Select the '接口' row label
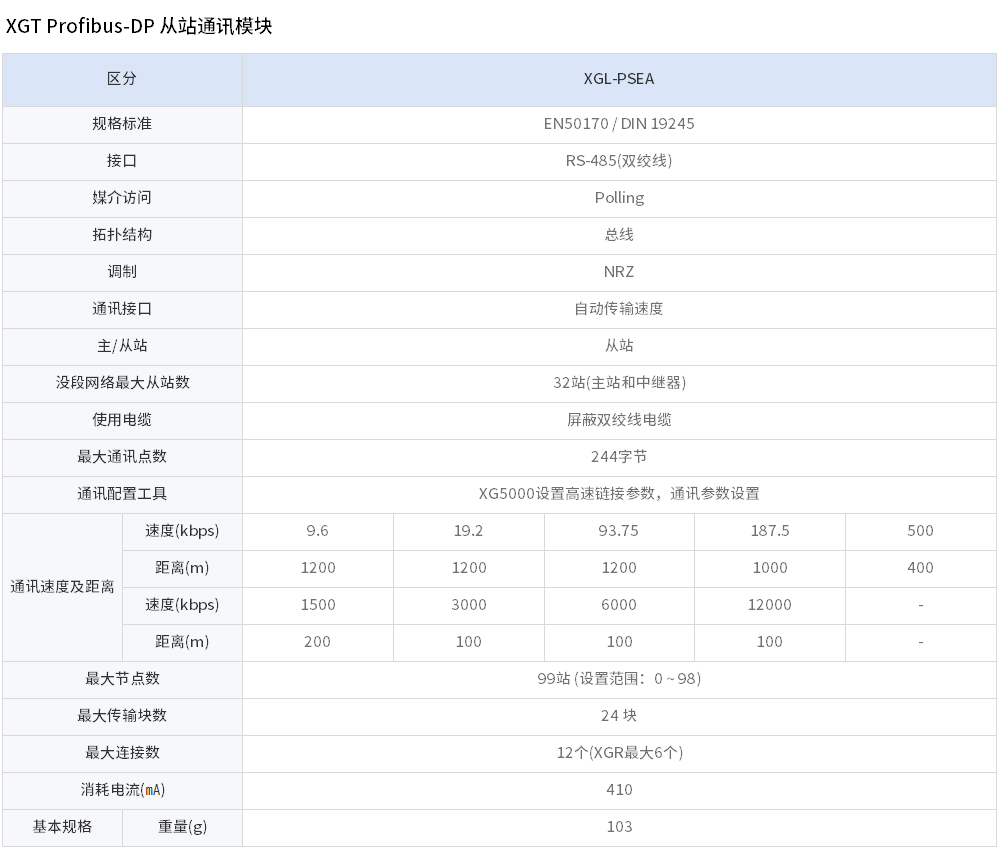 click(122, 161)
